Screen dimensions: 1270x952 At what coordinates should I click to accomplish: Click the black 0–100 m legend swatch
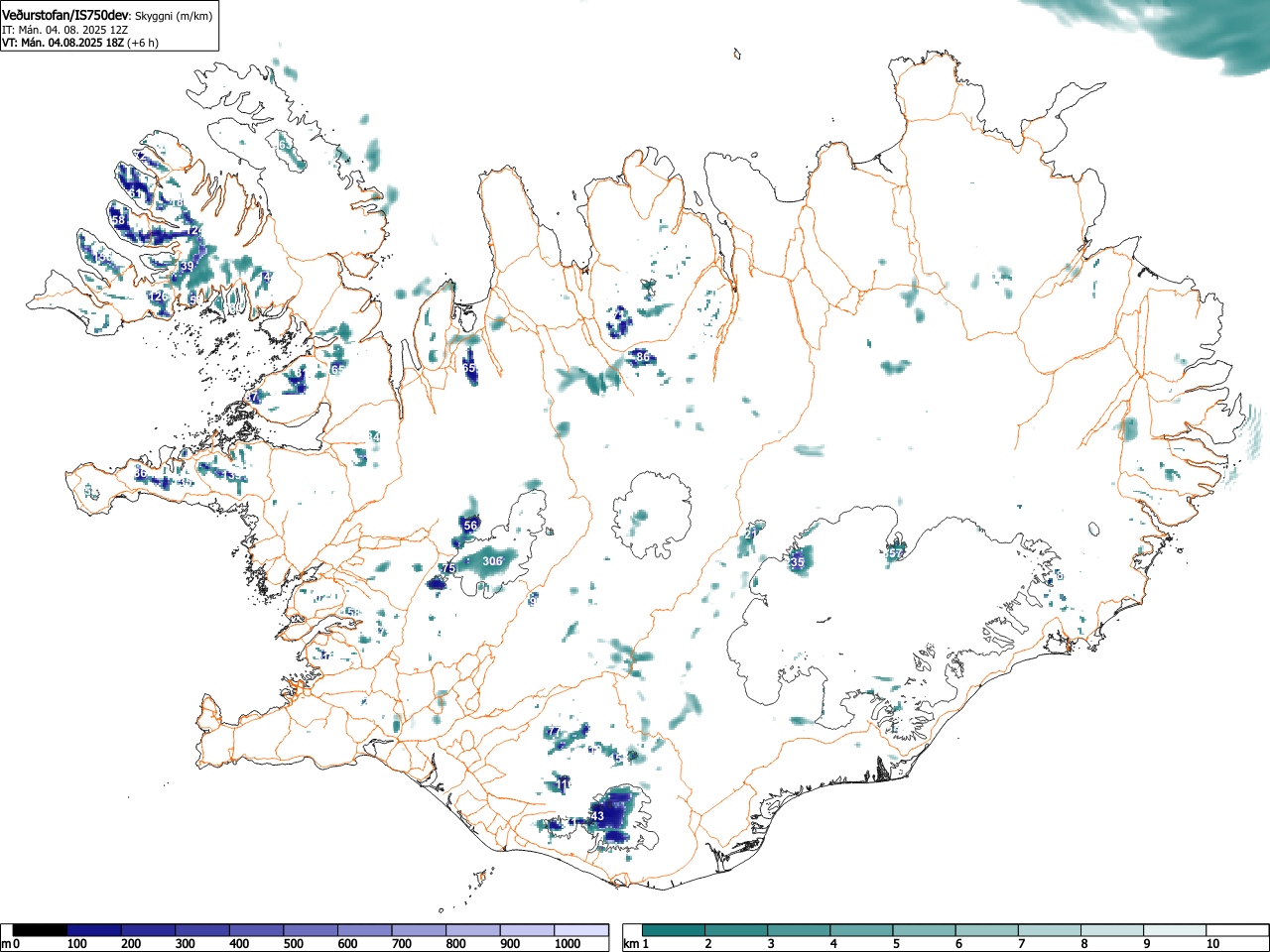(40, 930)
